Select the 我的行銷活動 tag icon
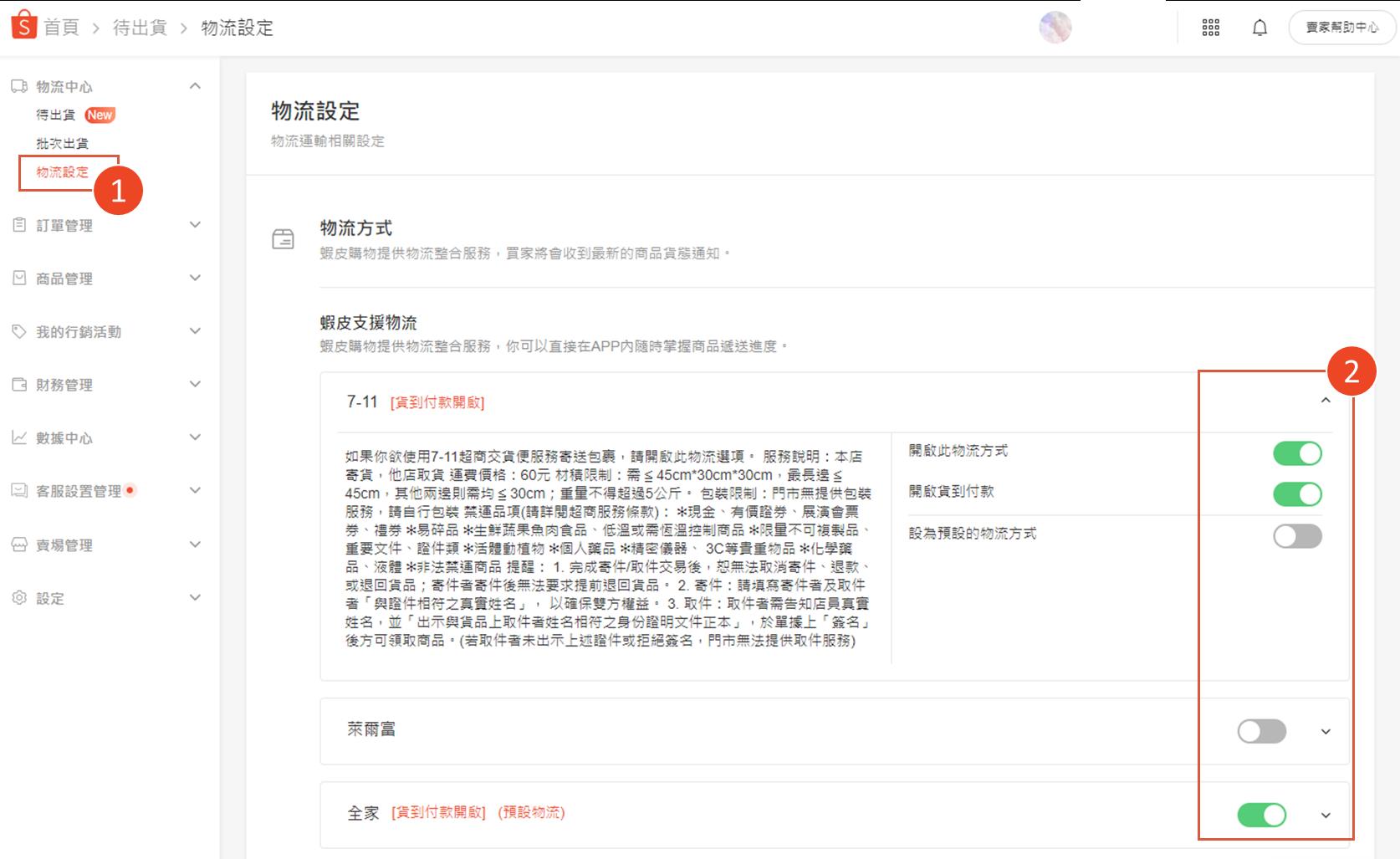The width and height of the screenshot is (1400, 859). point(18,331)
